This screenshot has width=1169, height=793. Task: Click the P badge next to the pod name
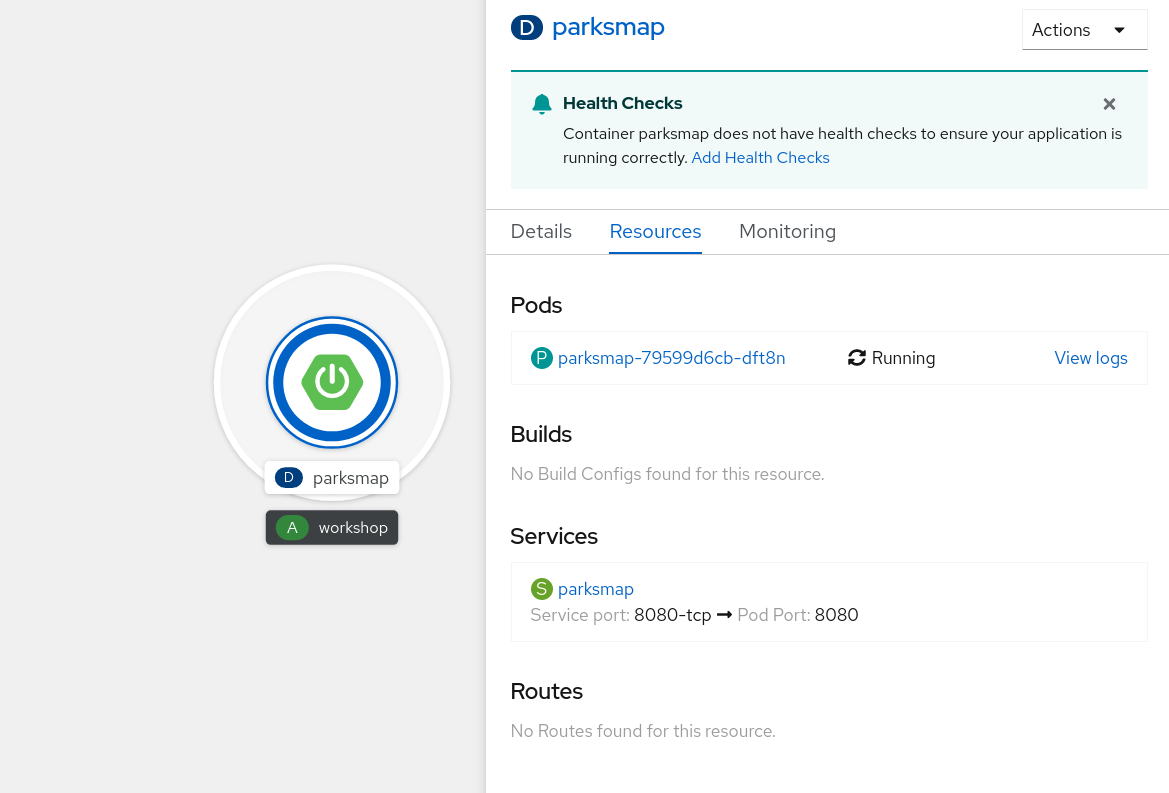pos(542,357)
